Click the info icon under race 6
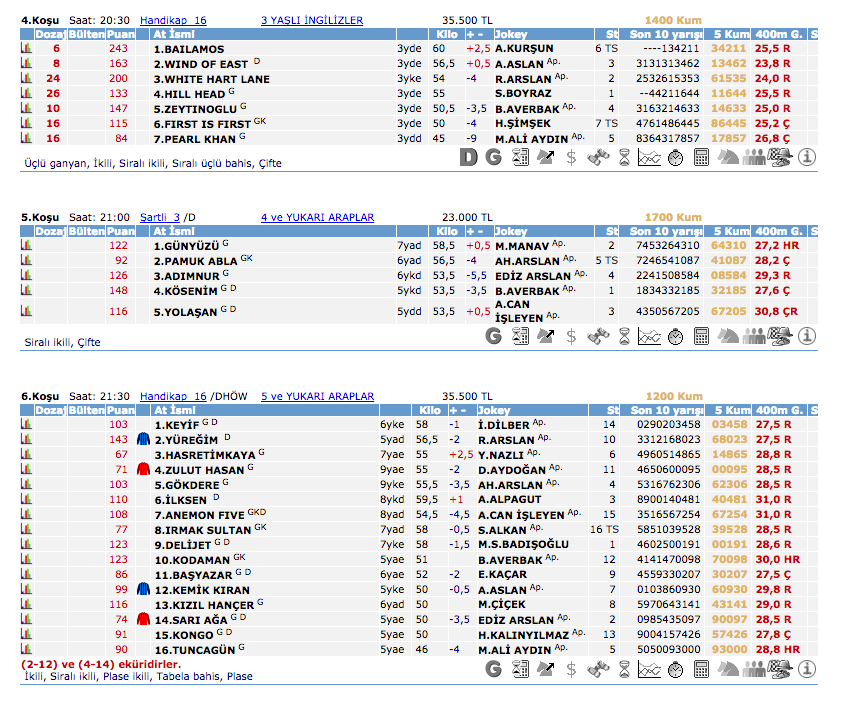Viewport: 853px width, 701px height. click(807, 670)
